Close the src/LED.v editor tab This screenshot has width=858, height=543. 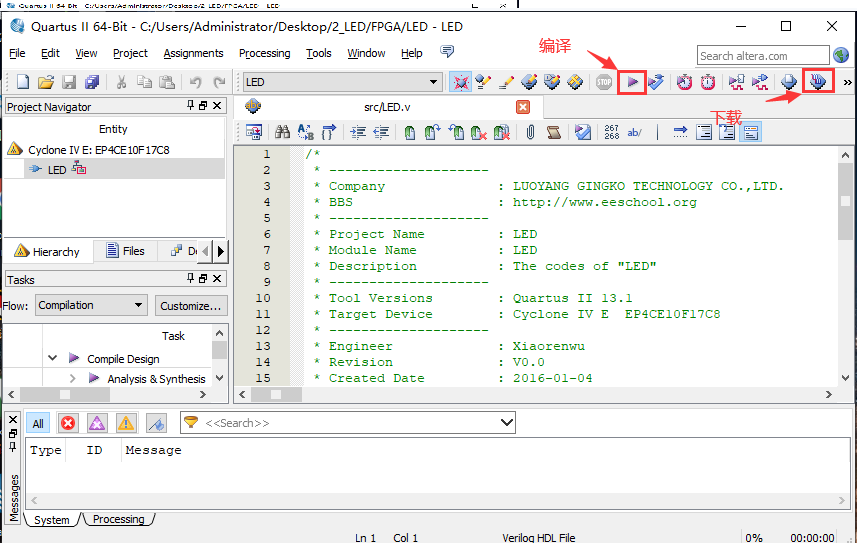click(x=523, y=107)
